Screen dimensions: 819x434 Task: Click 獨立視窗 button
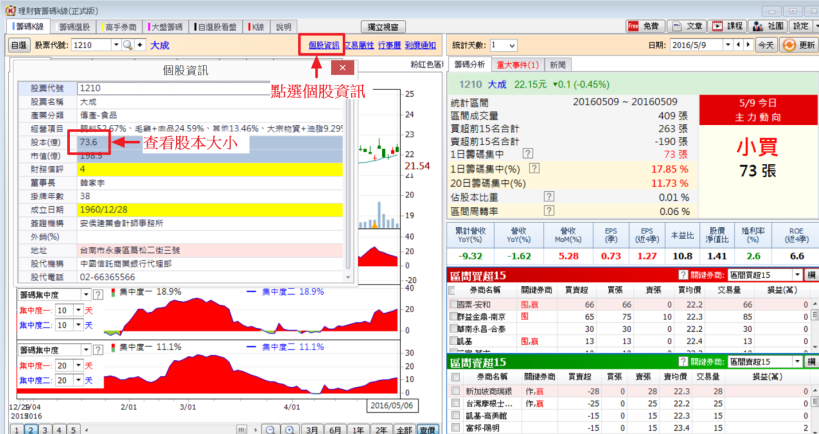(x=383, y=27)
